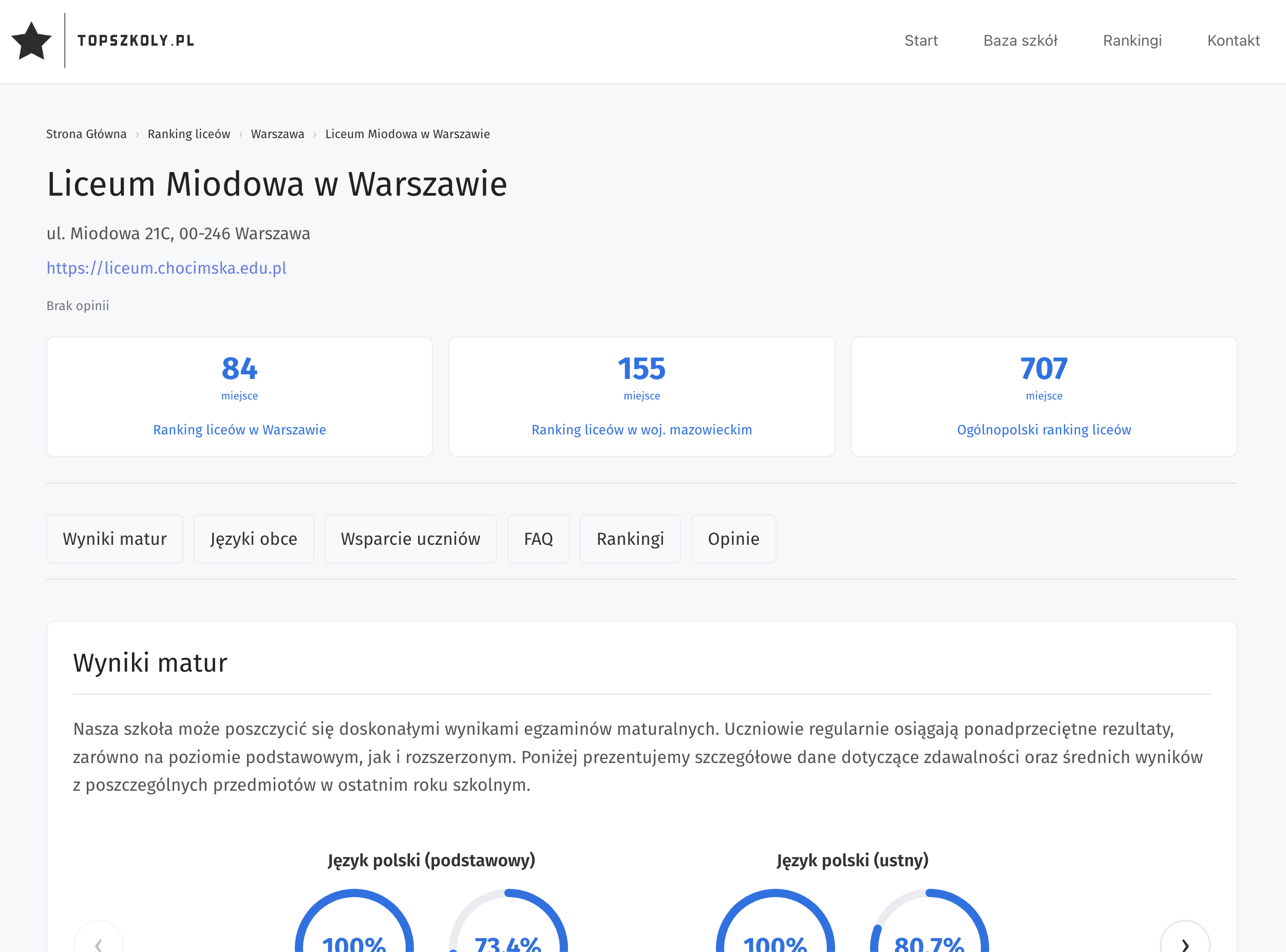This screenshot has width=1286, height=952.
Task: Open the TOPSZKOLY.PL home logo text
Action: [136, 41]
